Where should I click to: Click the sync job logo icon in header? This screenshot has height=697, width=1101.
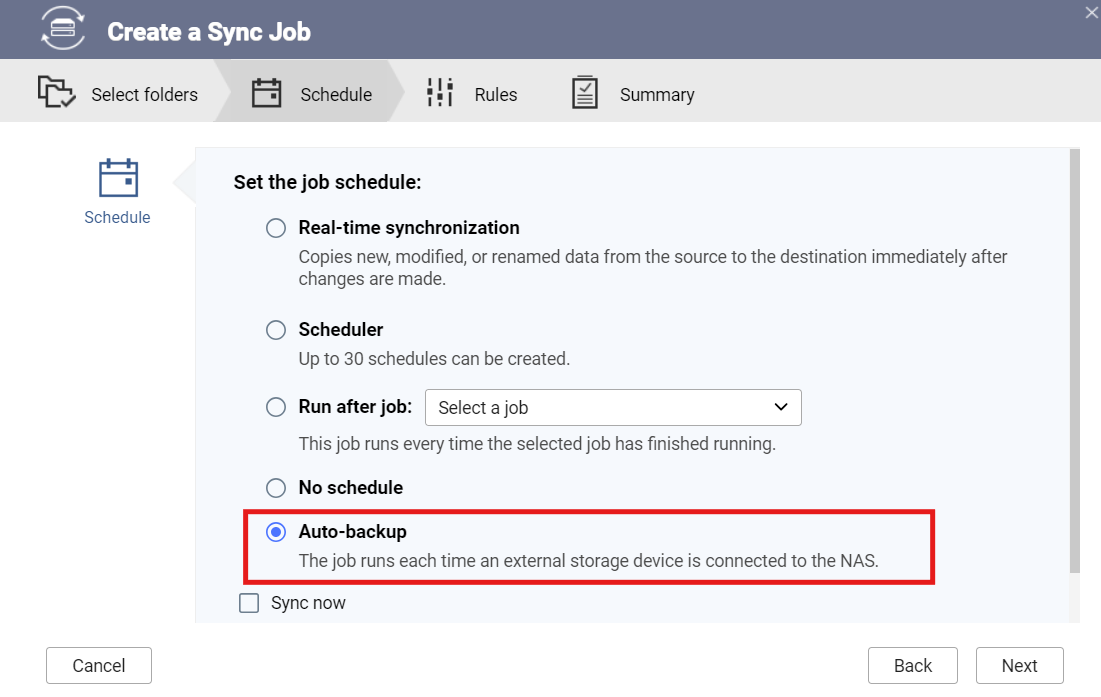62,29
